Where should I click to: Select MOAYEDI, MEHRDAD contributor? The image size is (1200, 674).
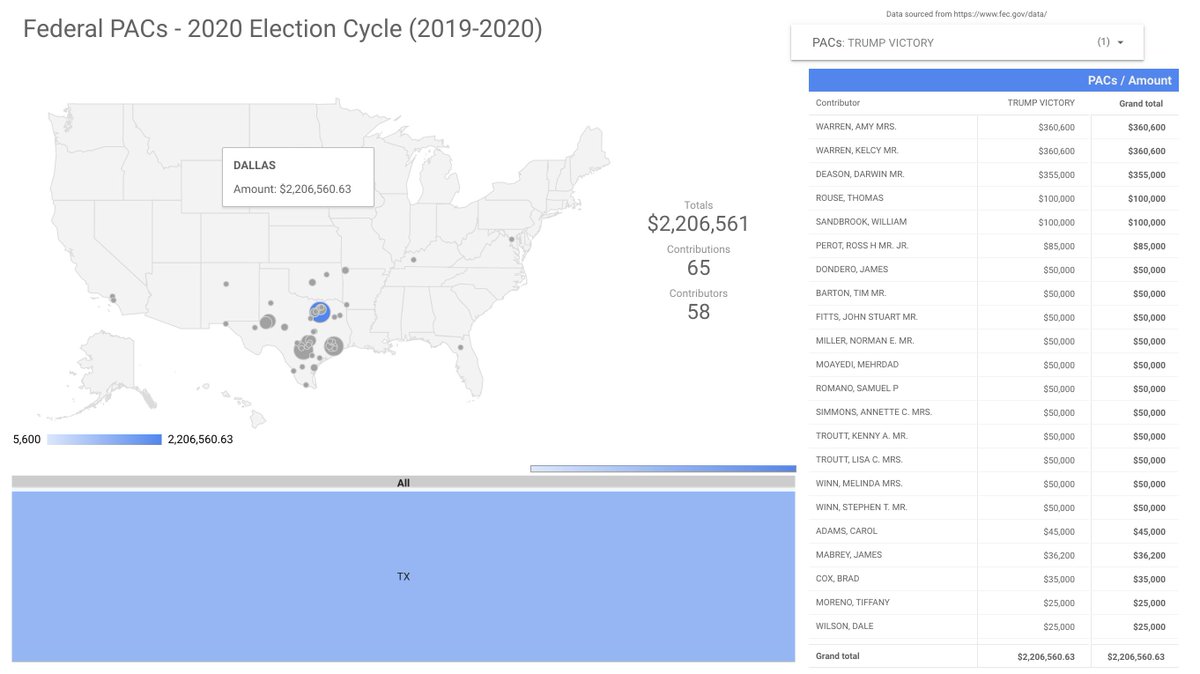tap(857, 365)
